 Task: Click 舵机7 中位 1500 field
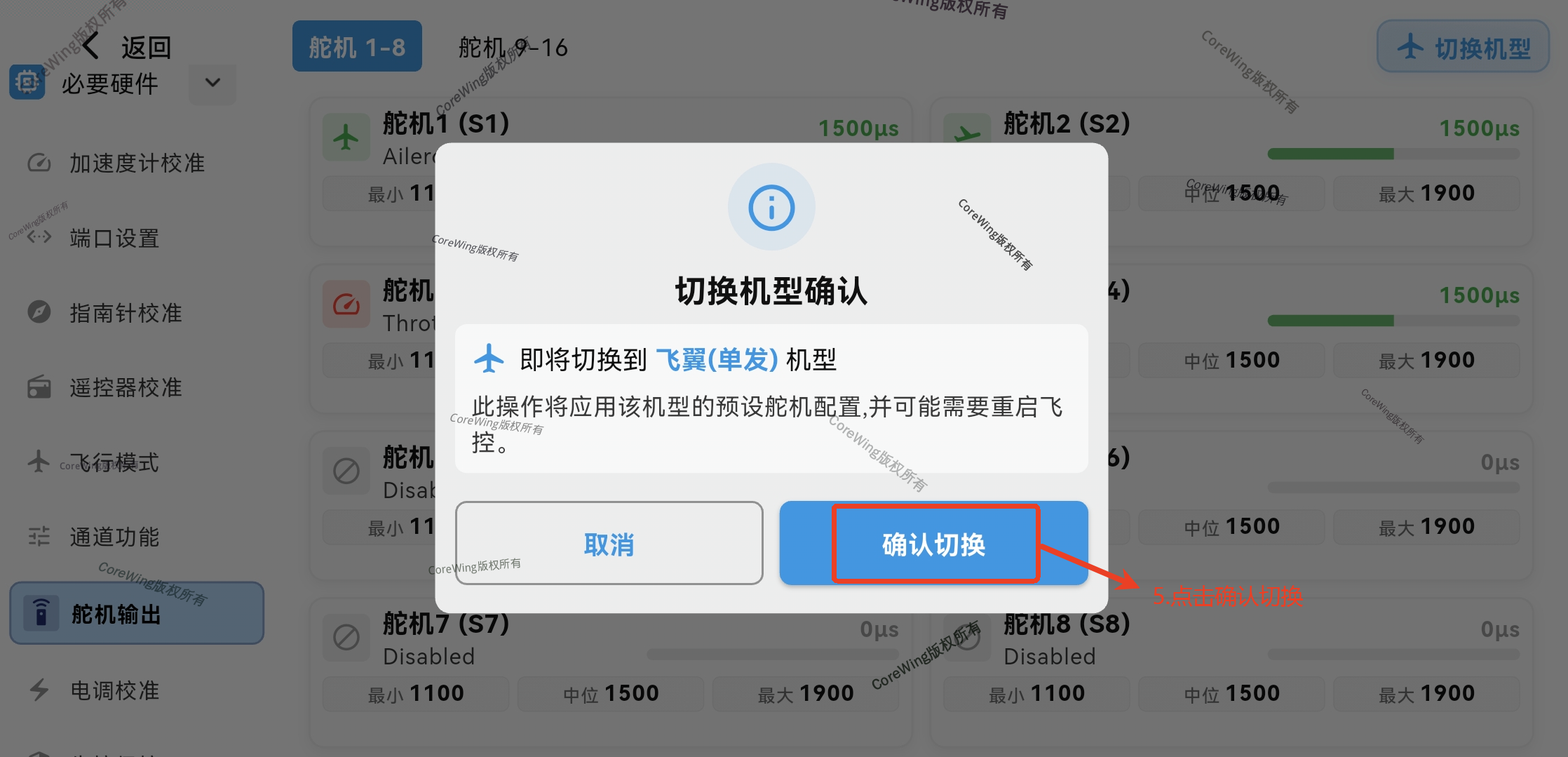610,694
